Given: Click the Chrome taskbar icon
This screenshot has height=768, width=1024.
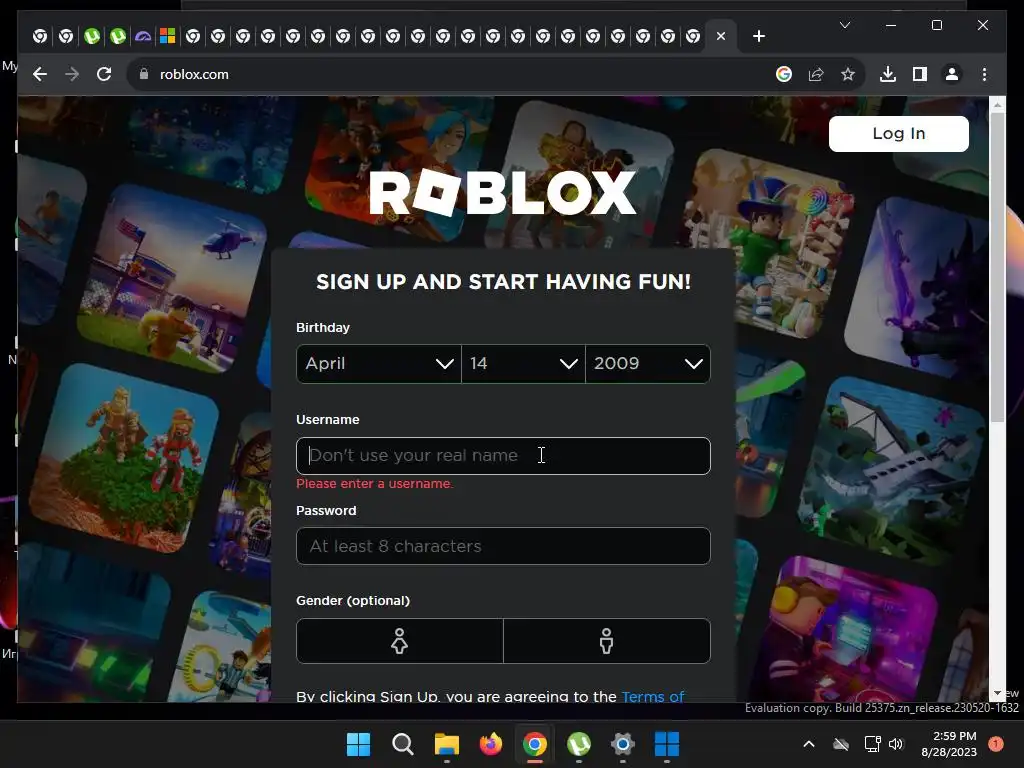Looking at the screenshot, I should tap(534, 744).
